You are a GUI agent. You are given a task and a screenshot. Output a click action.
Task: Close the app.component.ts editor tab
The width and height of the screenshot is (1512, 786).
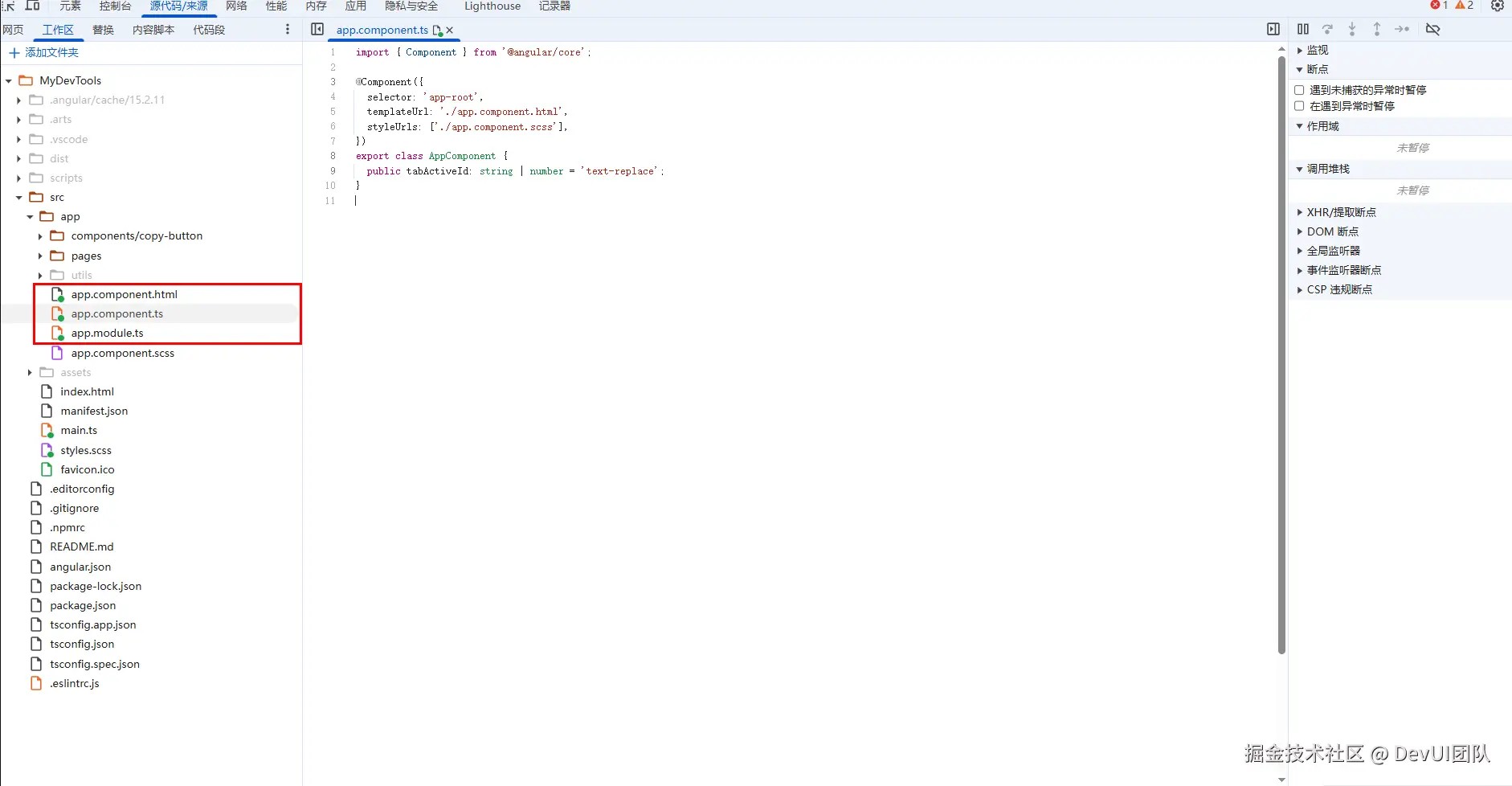coord(450,31)
